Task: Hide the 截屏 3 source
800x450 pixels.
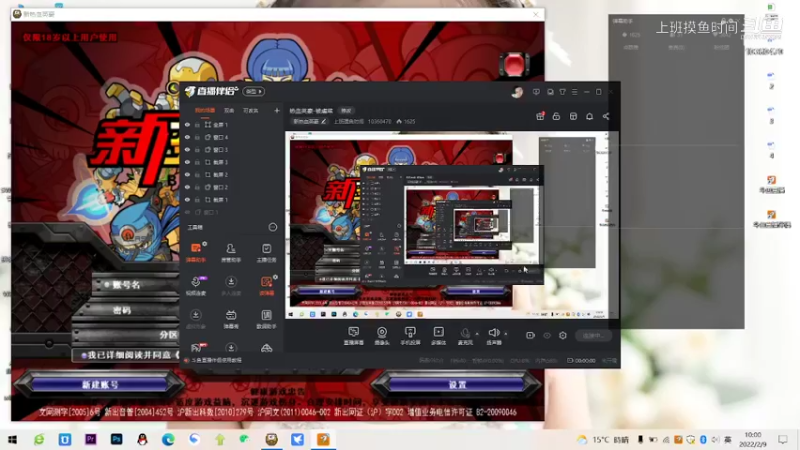Action: coord(187,162)
